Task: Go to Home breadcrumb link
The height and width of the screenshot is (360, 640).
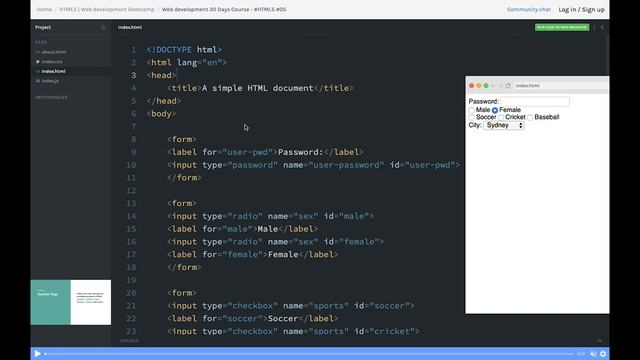Action: (x=44, y=9)
